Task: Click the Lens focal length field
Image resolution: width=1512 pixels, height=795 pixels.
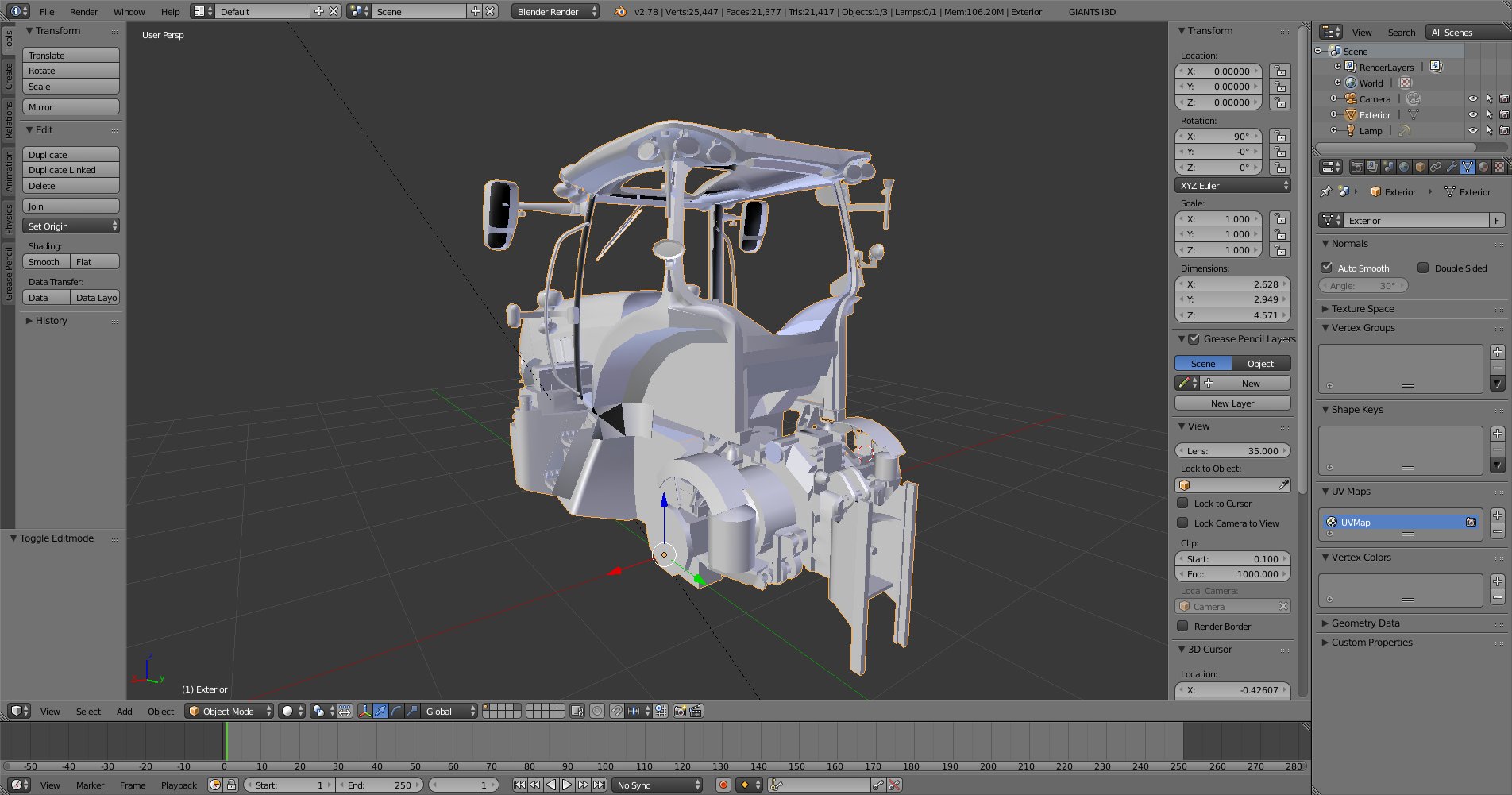Action: (1232, 451)
